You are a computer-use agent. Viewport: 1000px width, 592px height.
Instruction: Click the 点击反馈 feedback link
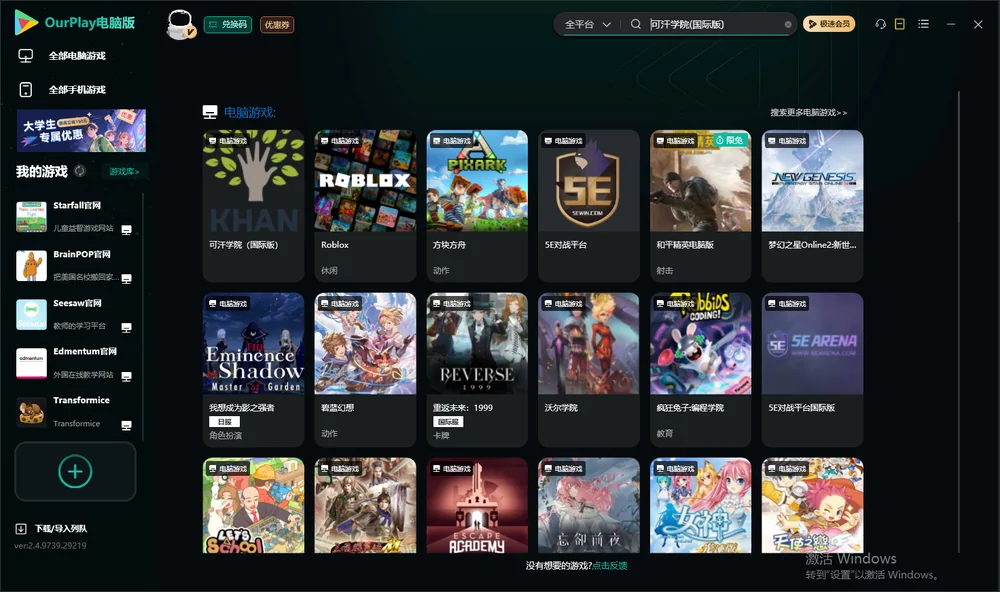(x=610, y=565)
